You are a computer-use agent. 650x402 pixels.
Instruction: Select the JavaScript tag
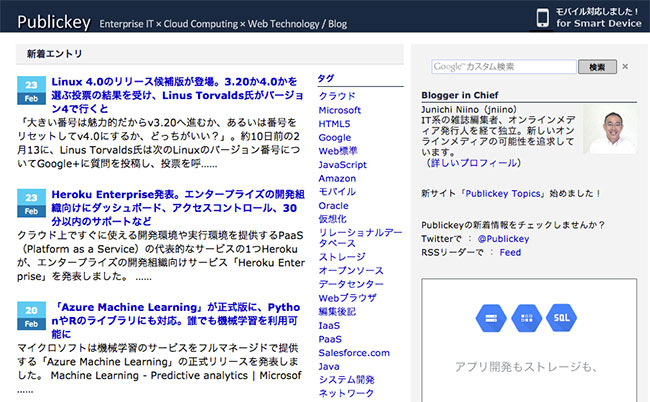click(342, 165)
